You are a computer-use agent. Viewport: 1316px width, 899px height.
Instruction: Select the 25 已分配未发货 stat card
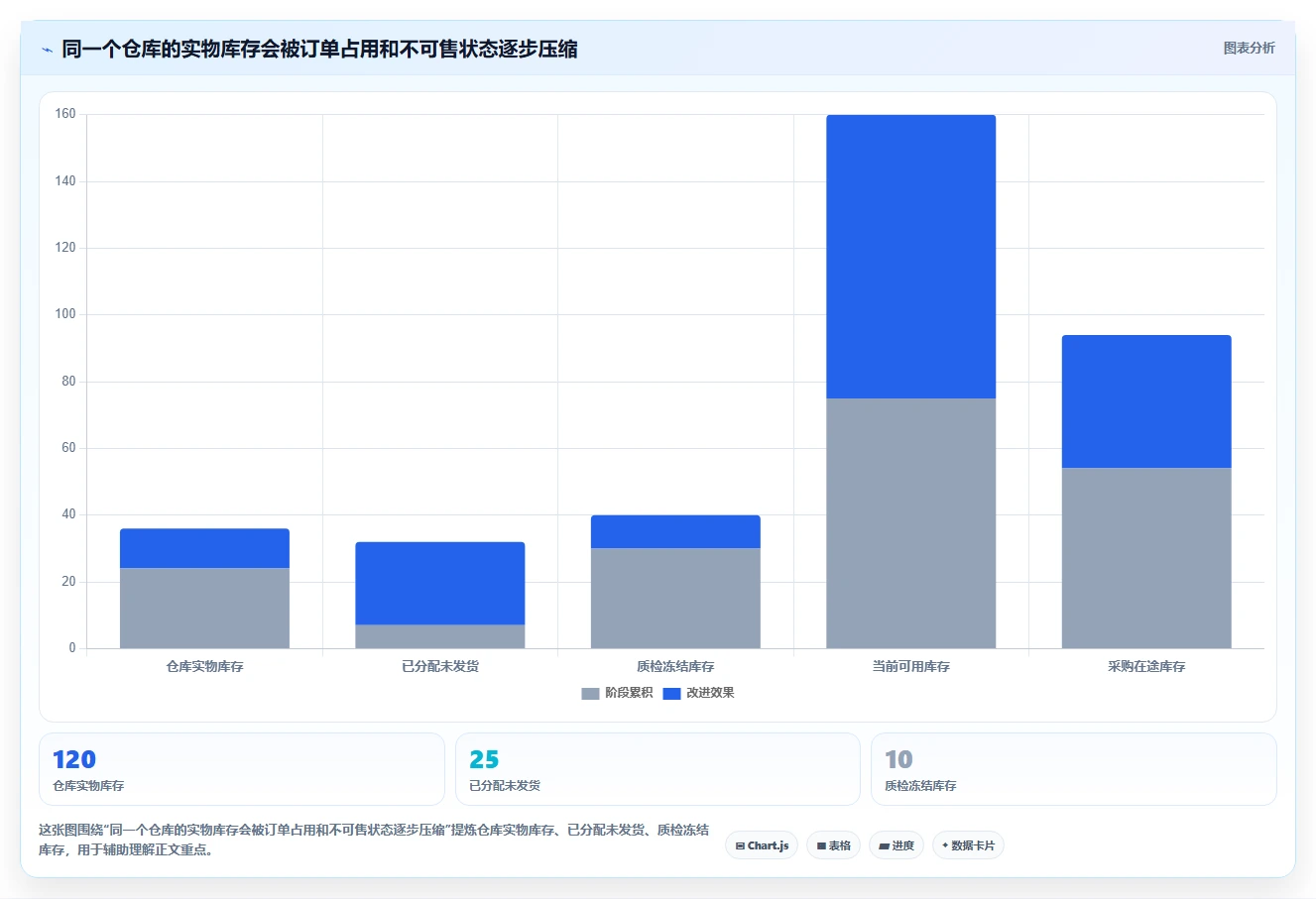point(658,769)
